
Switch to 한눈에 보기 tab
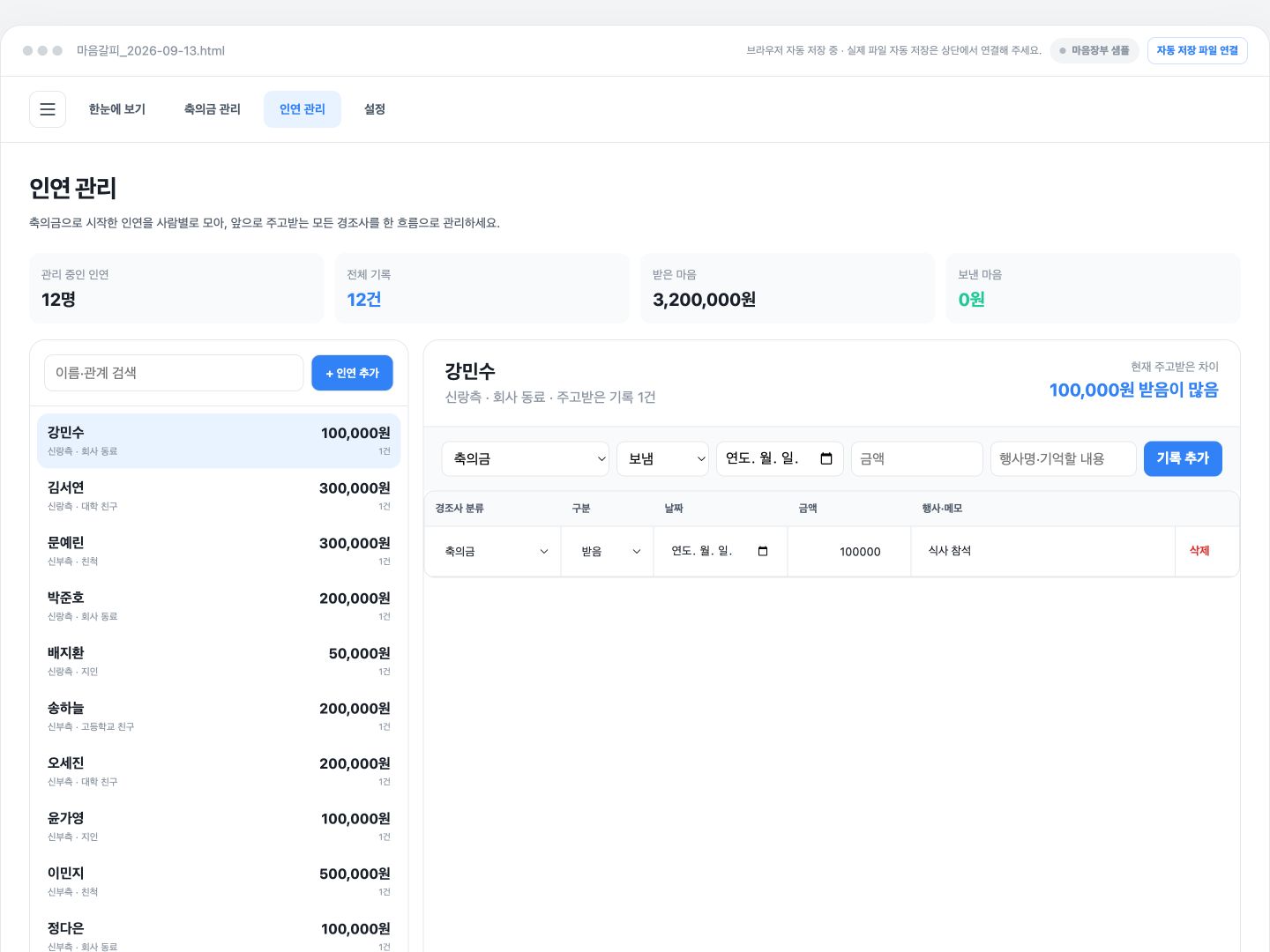click(x=117, y=109)
